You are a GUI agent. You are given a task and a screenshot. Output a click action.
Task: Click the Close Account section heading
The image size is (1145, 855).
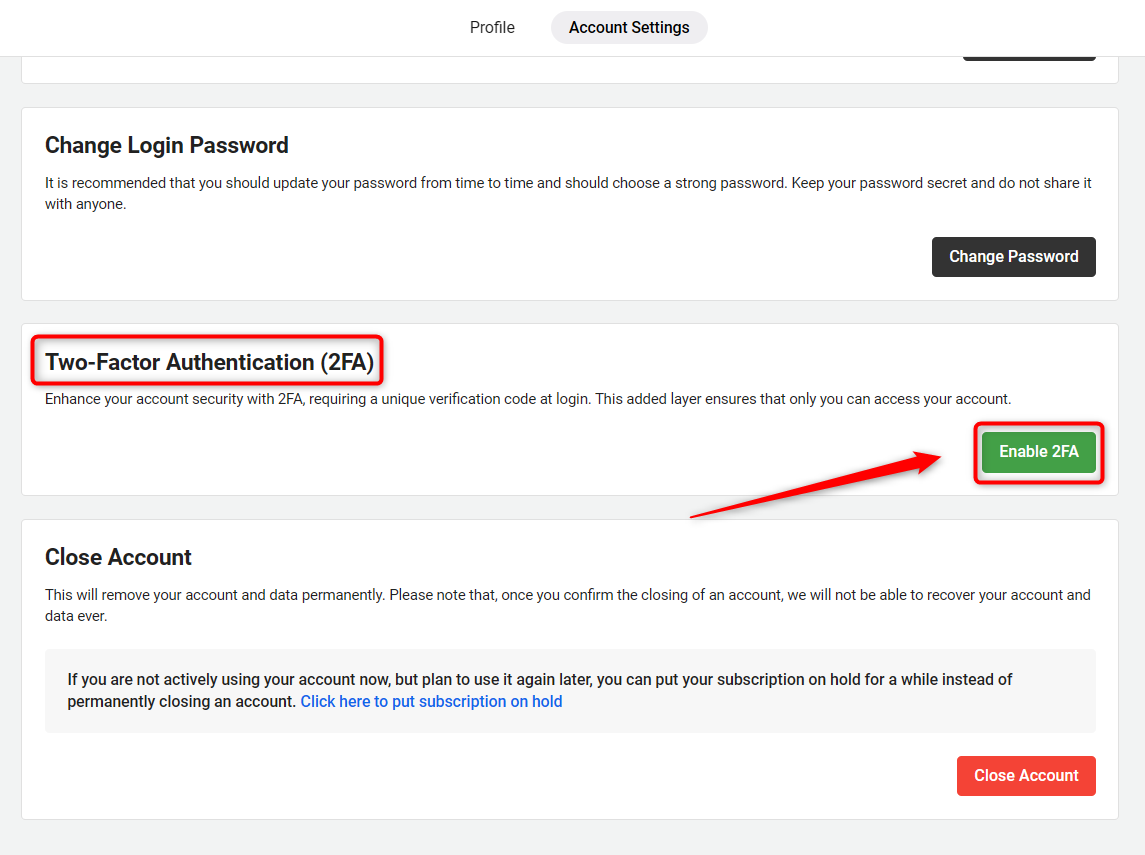pos(118,557)
